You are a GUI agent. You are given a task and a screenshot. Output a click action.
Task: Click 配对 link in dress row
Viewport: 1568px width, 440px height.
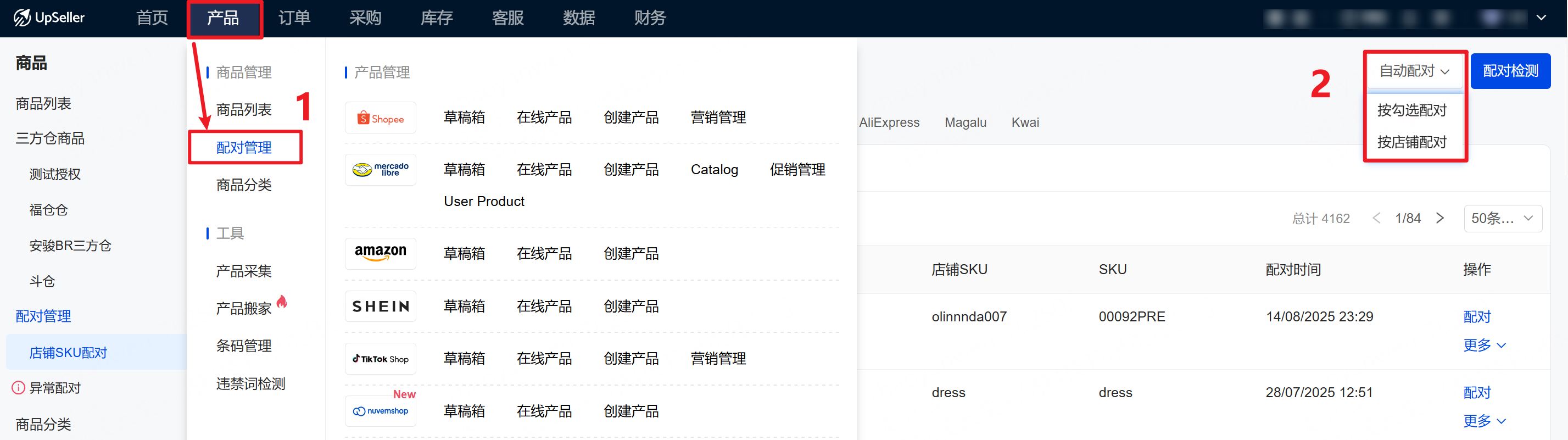coord(1477,393)
